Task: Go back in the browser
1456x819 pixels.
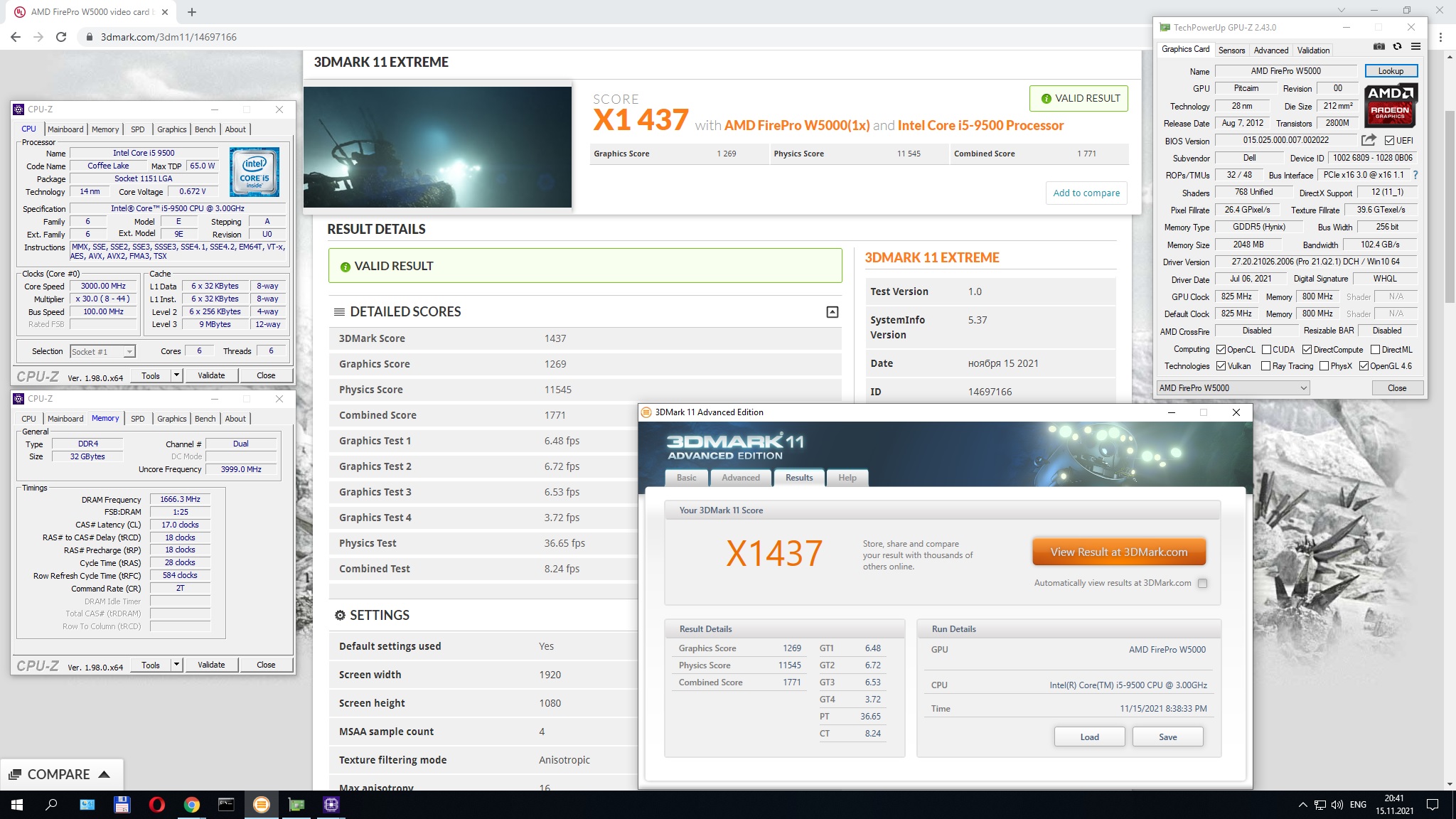Action: point(16,37)
